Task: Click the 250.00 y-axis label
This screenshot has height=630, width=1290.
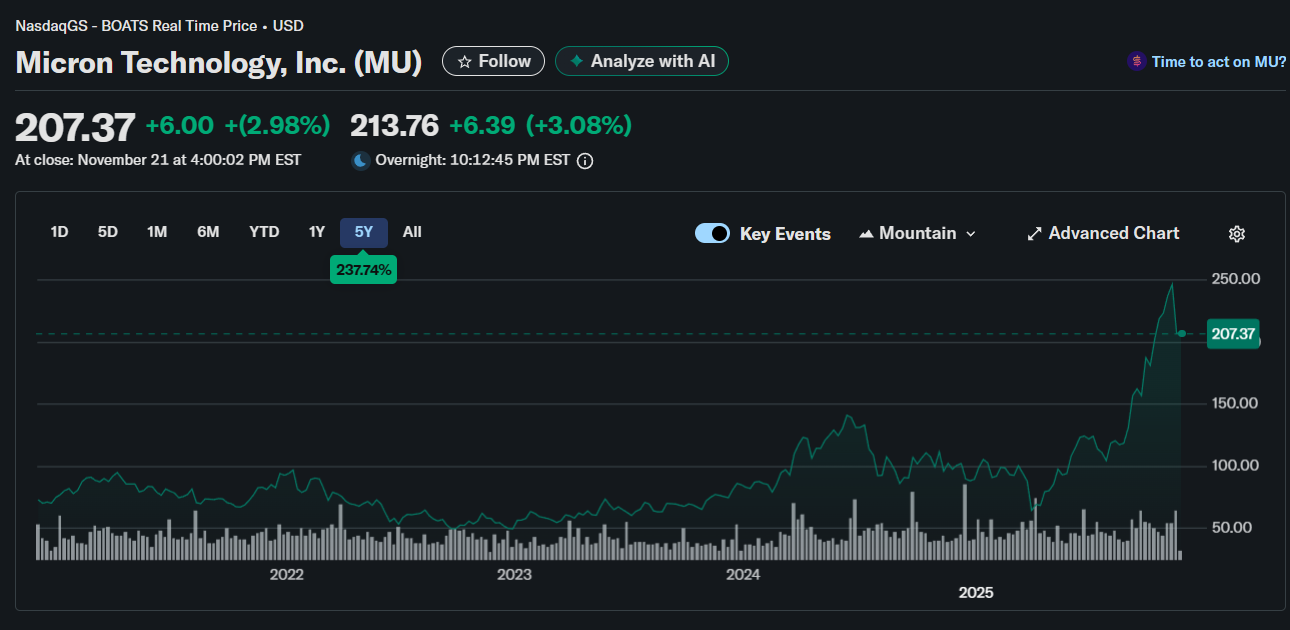Action: pos(1234,279)
